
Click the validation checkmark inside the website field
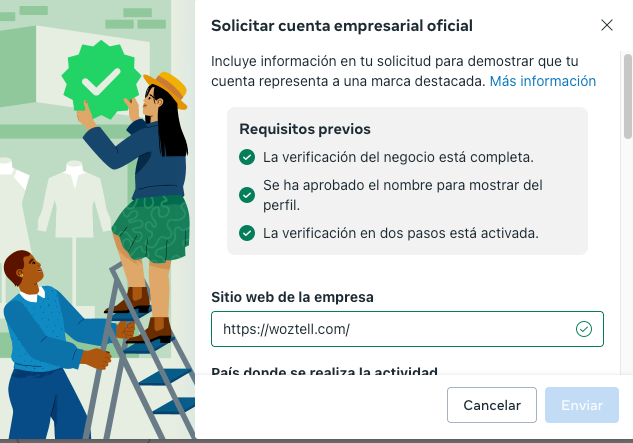[584, 329]
